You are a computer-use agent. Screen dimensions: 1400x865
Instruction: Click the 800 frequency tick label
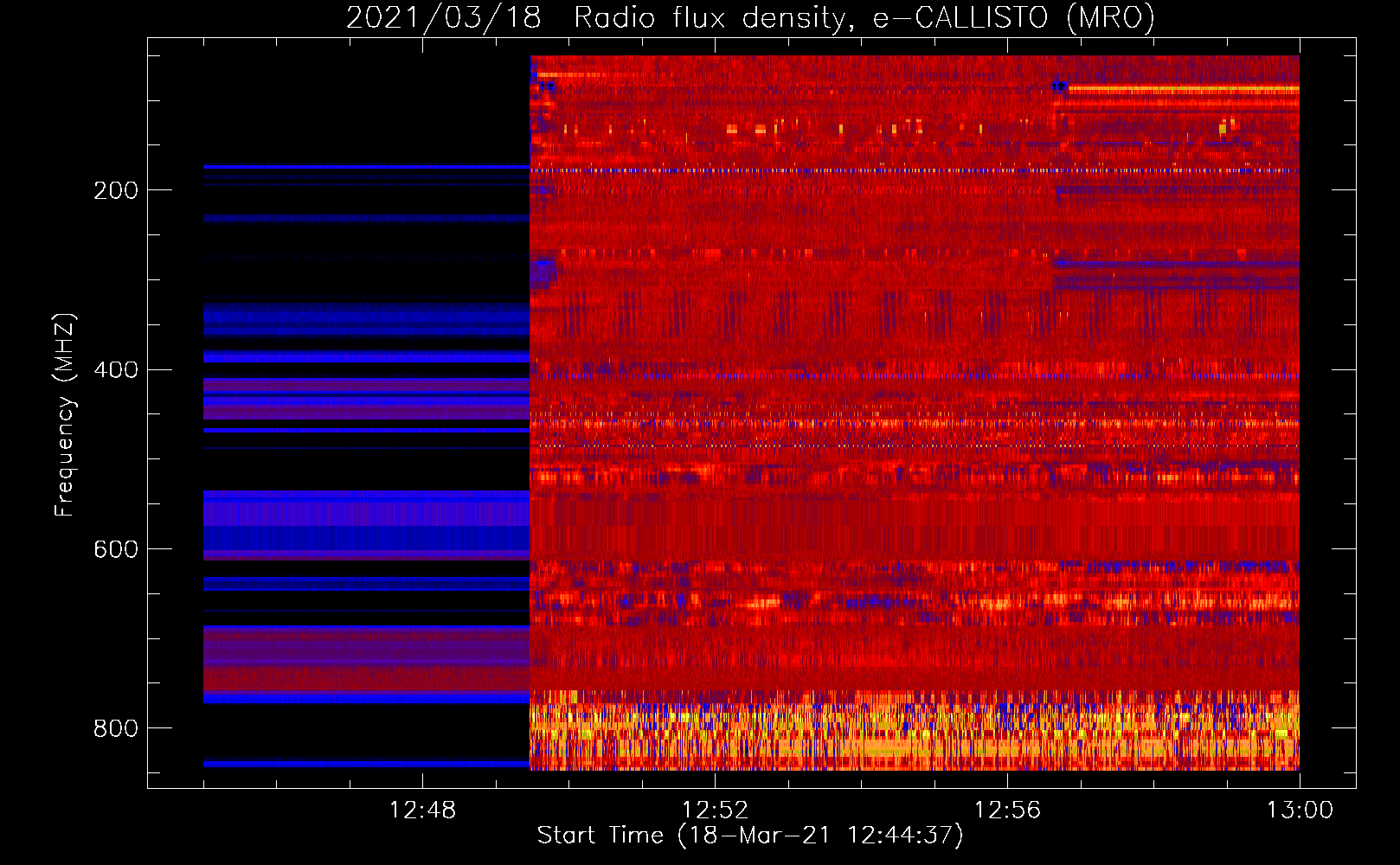click(x=116, y=728)
